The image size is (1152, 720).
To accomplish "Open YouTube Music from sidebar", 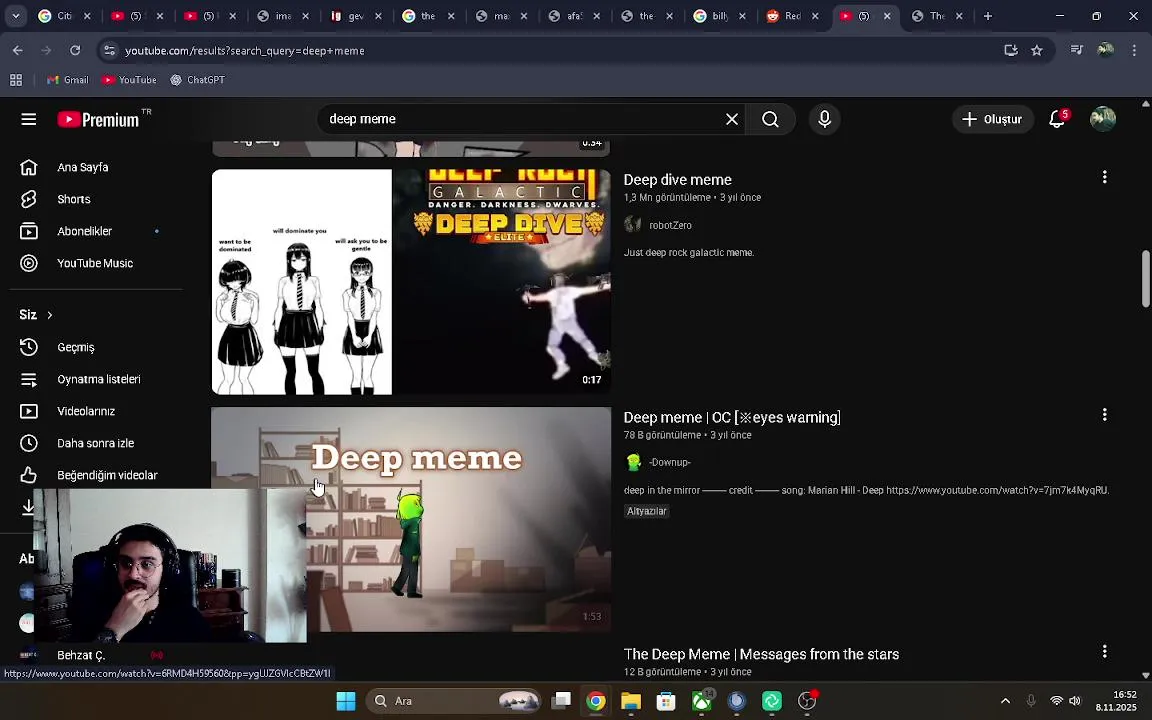I will click(96, 263).
